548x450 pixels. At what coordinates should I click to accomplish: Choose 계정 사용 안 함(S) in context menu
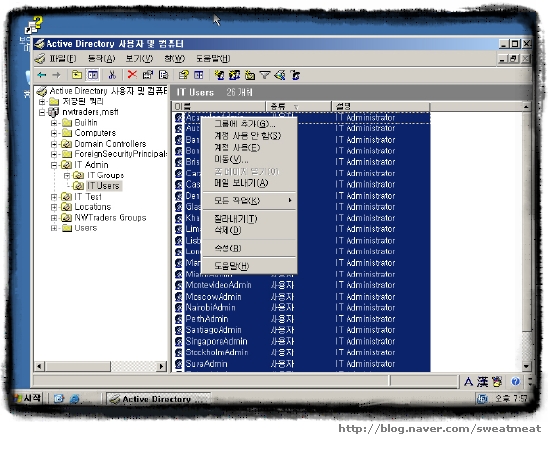[x=250, y=136]
